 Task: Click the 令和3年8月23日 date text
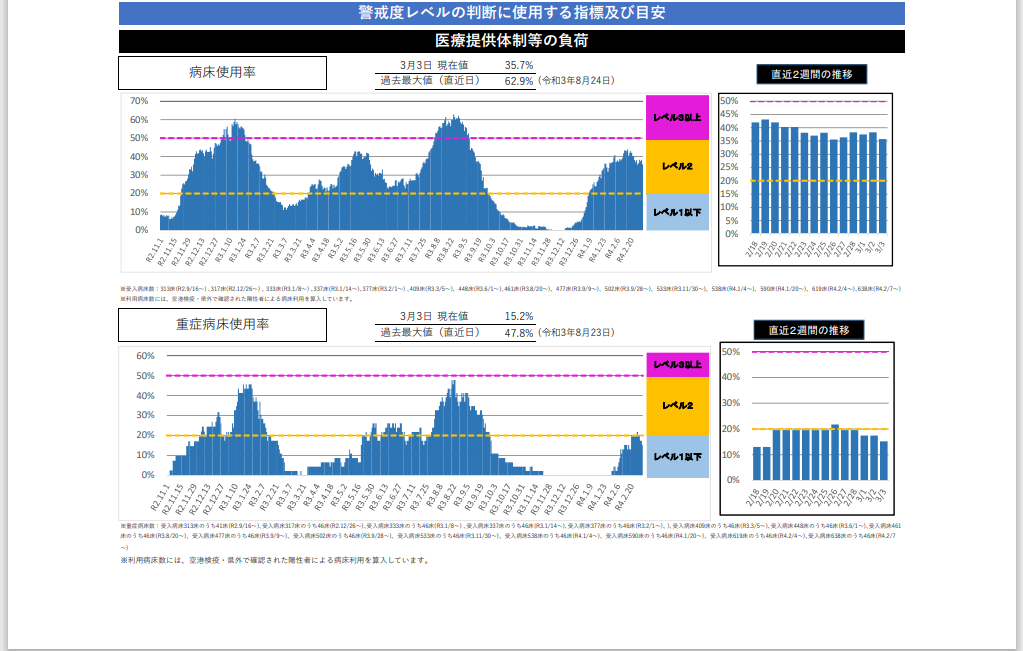pyautogui.click(x=576, y=332)
